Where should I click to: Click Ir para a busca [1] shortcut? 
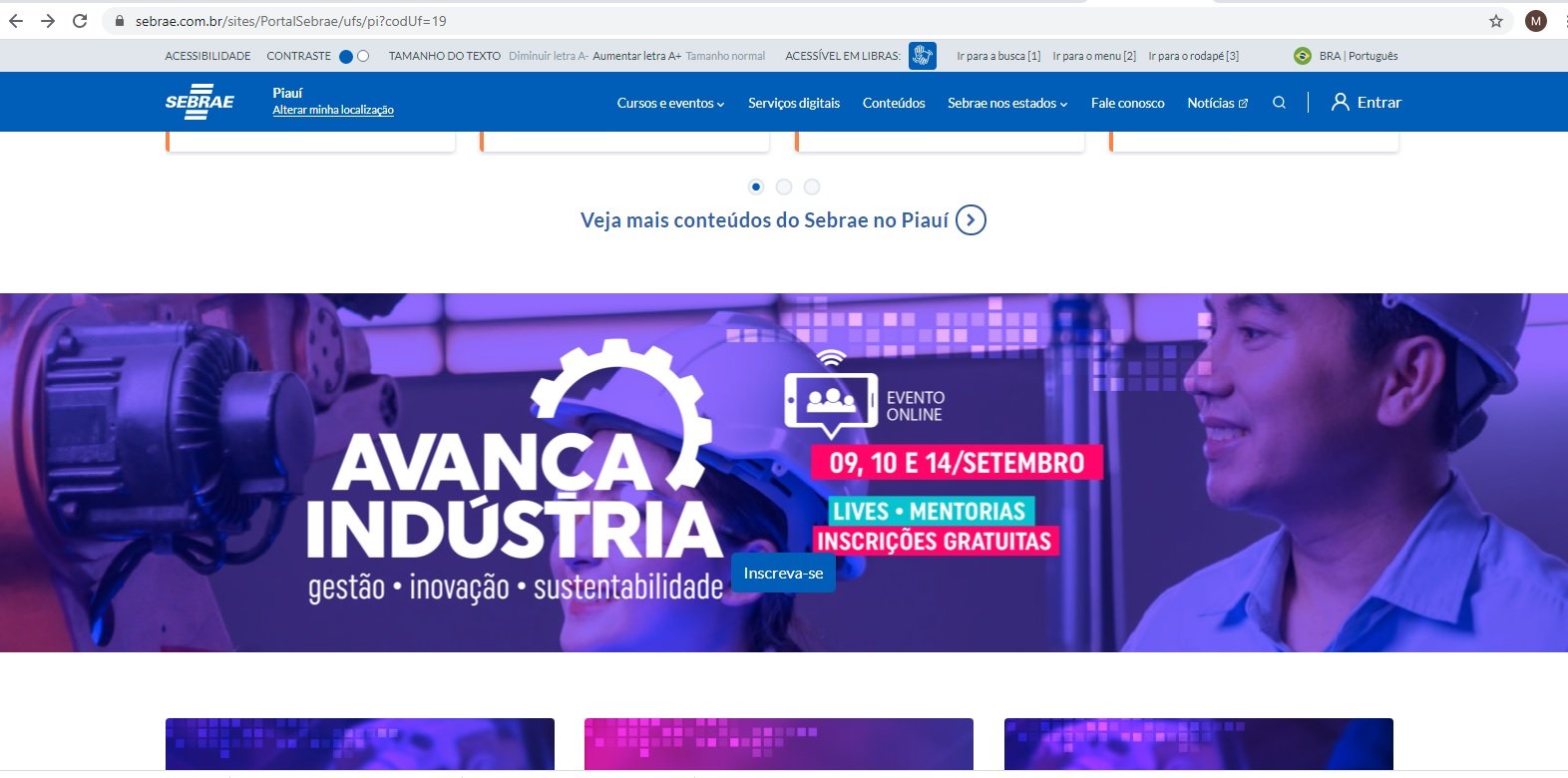(x=998, y=56)
